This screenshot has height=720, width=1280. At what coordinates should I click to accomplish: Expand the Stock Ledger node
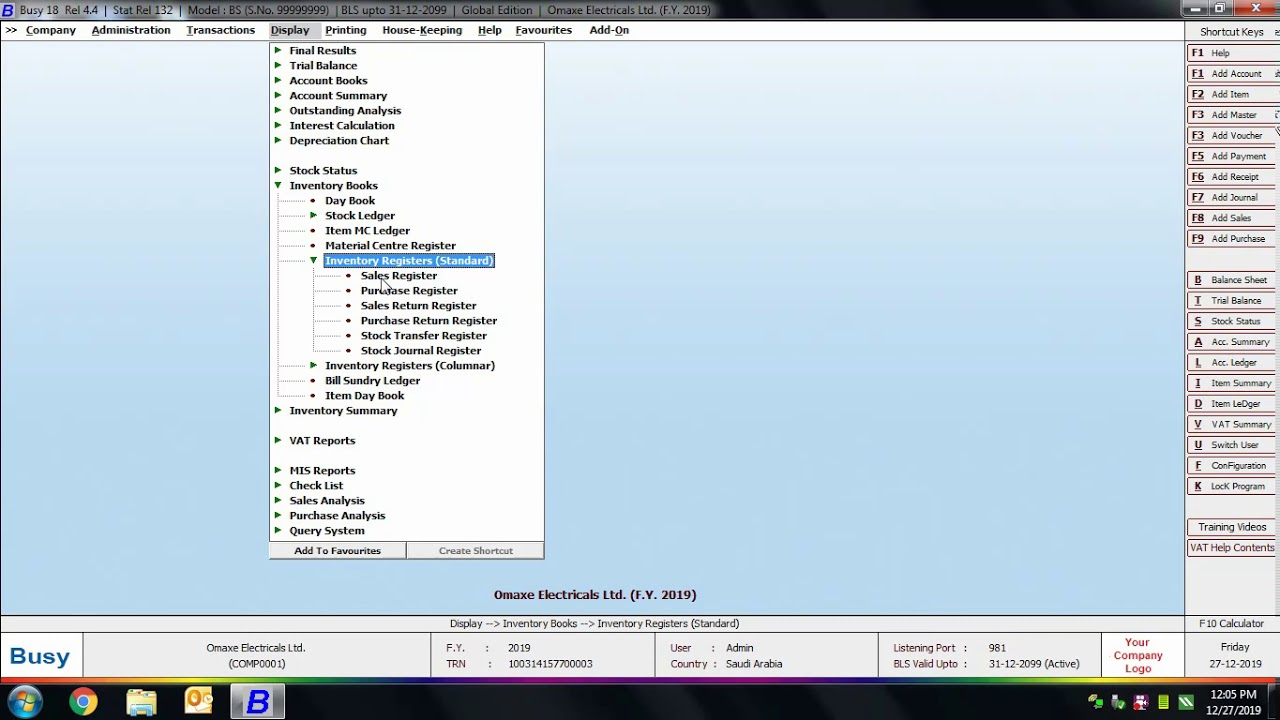[x=314, y=215]
